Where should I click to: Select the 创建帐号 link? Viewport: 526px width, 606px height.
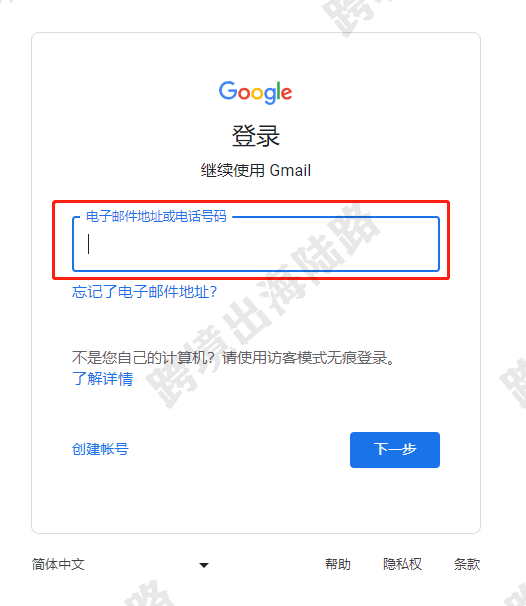click(x=100, y=449)
